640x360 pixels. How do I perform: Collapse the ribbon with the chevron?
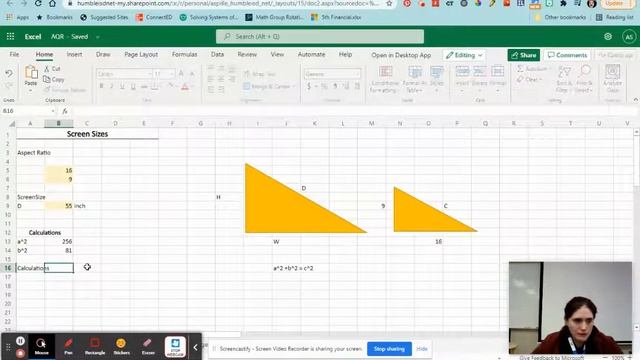pos(636,100)
